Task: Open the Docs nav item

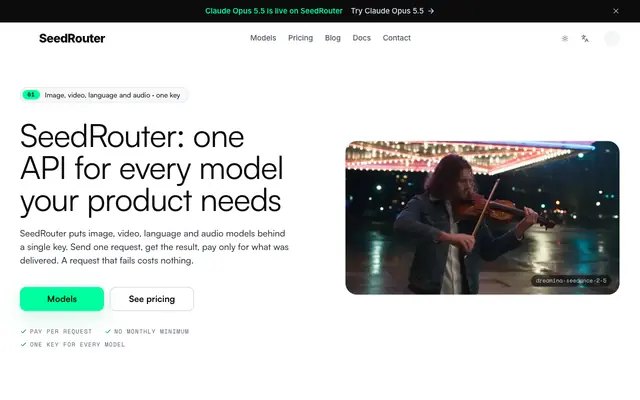Action: 362,38
